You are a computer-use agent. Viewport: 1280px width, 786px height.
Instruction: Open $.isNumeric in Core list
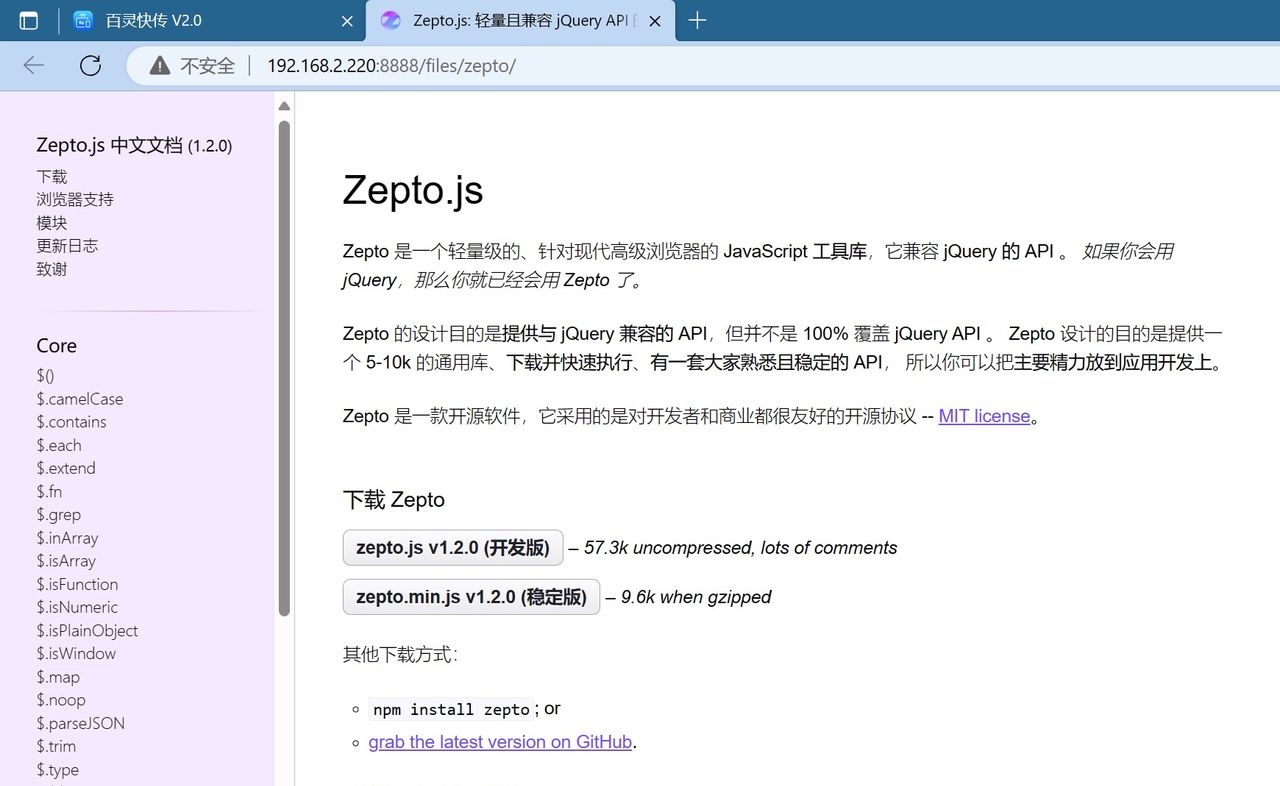click(x=77, y=607)
